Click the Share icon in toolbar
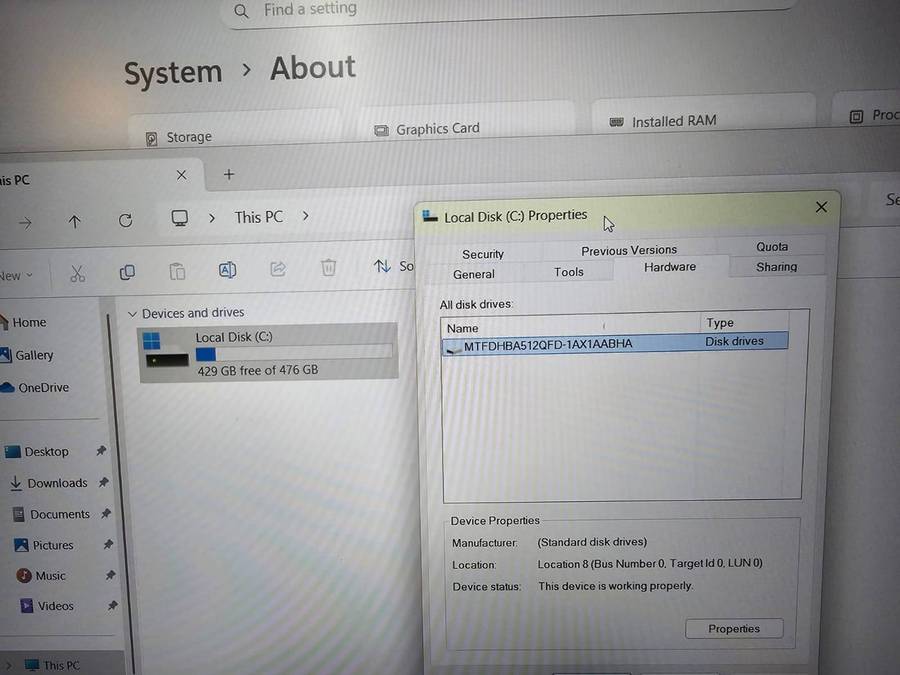Screen dimensions: 900x675 [x=278, y=268]
